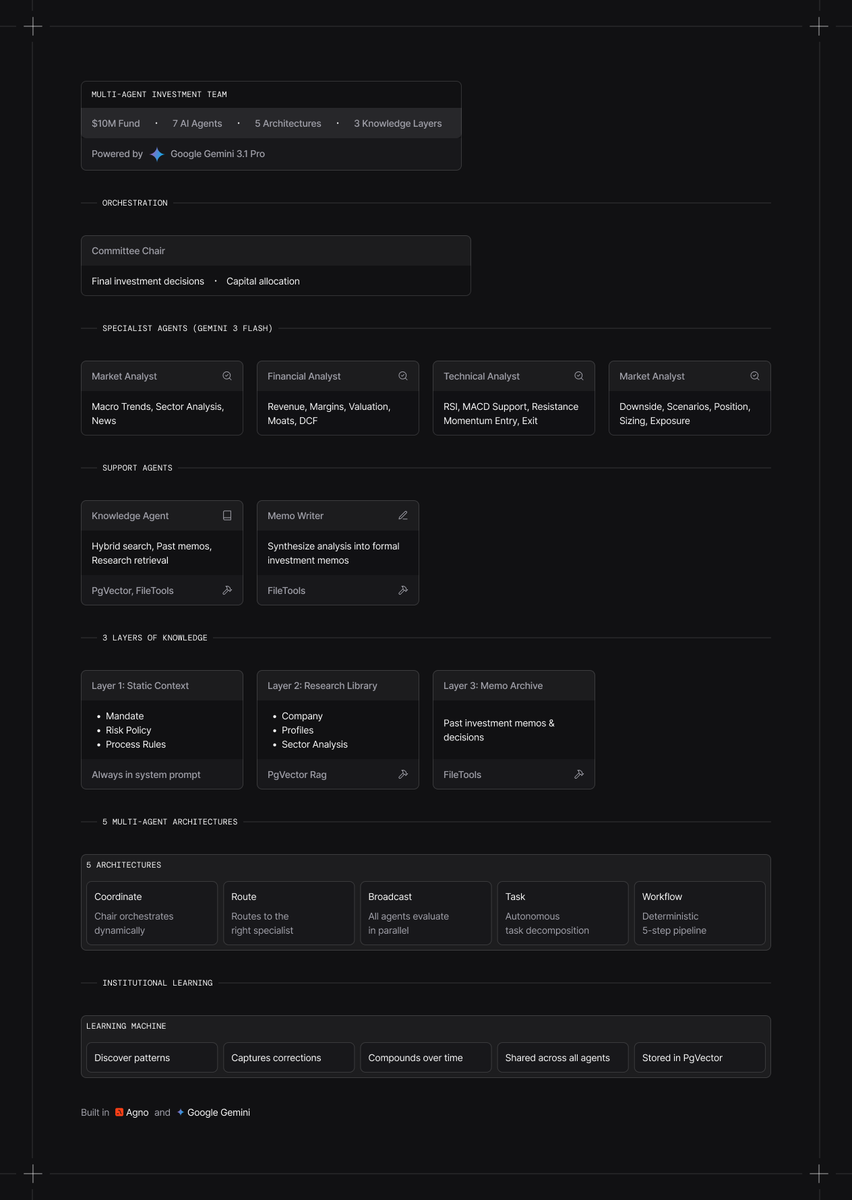Click the Google Gemini star icon near Powered by

(x=157, y=154)
